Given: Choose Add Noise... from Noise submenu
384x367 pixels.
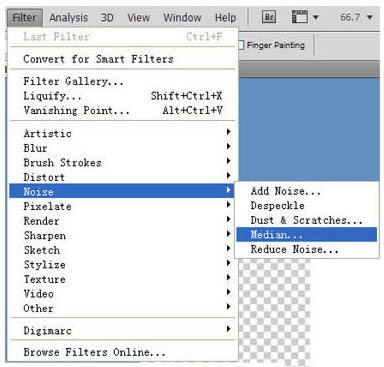Looking at the screenshot, I should click(307, 191).
